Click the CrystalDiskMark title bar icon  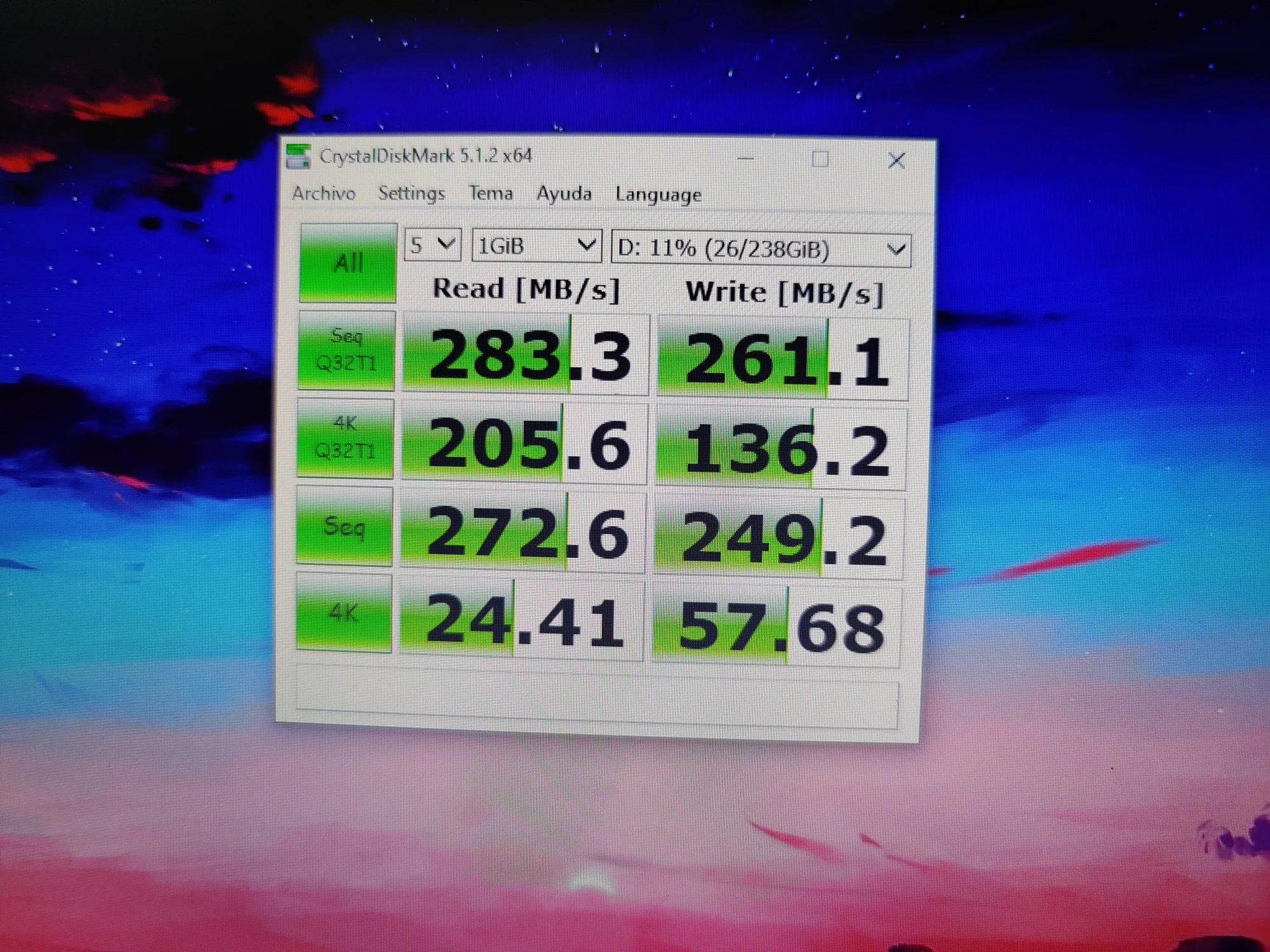coord(298,156)
